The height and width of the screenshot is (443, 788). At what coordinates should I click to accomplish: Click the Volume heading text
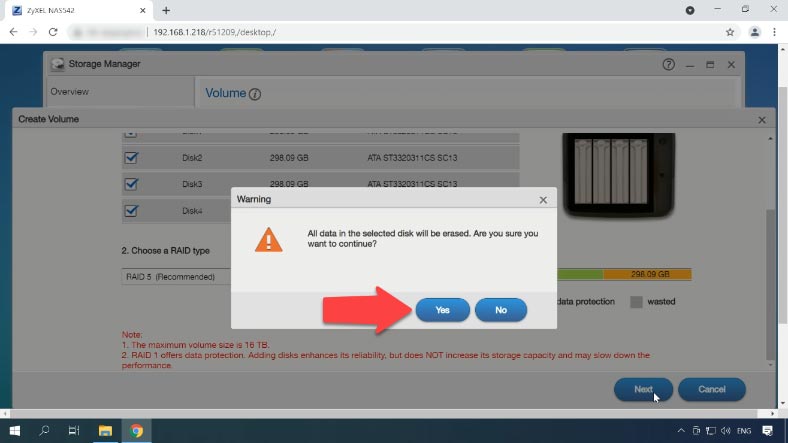(226, 93)
